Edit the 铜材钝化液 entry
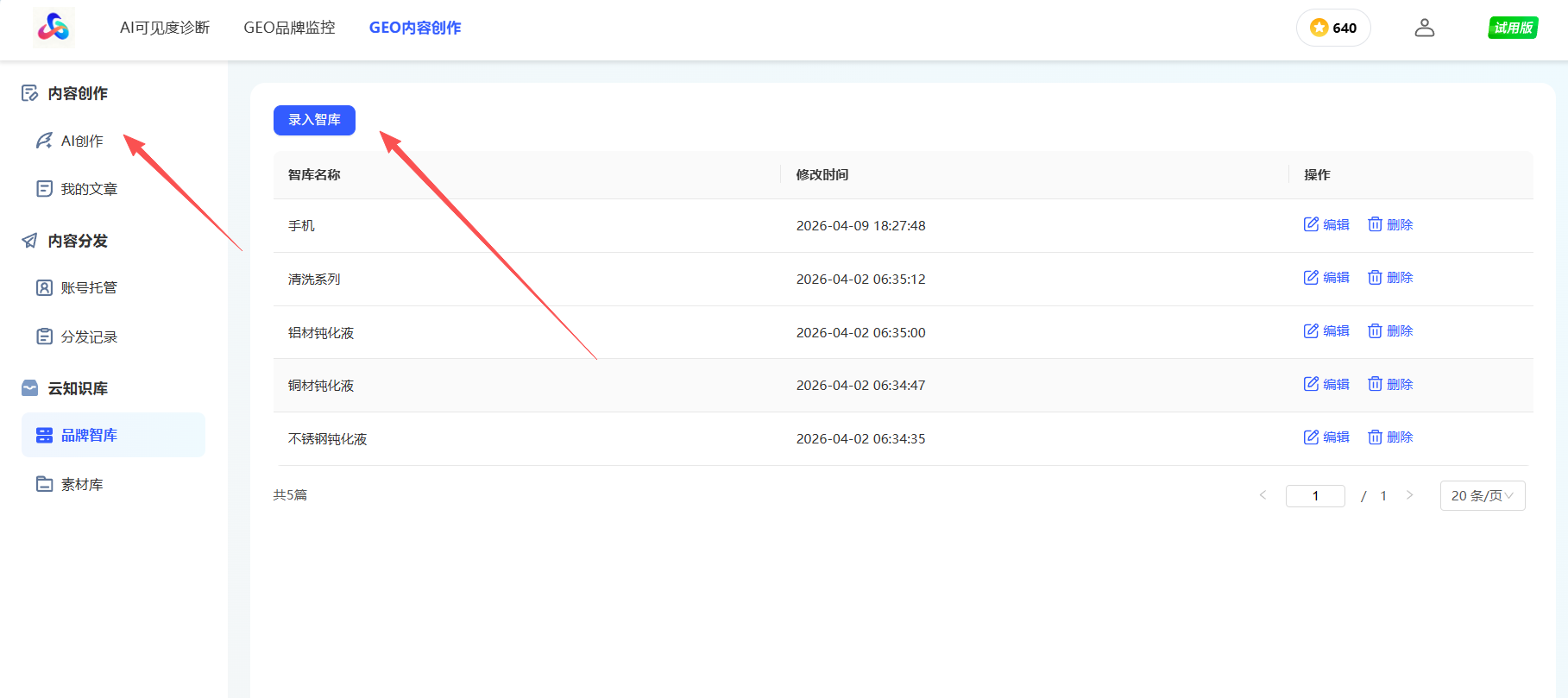The image size is (1568, 698). (x=1326, y=384)
